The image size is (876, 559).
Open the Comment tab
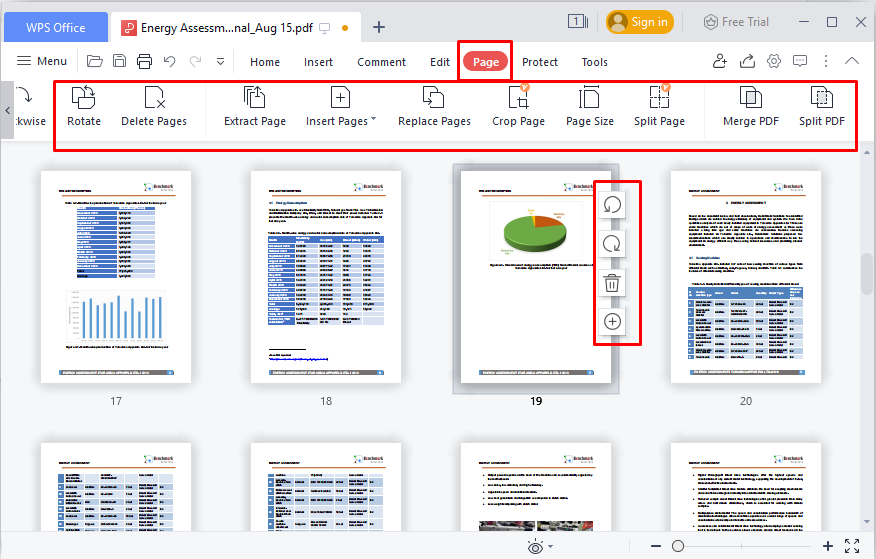[382, 62]
